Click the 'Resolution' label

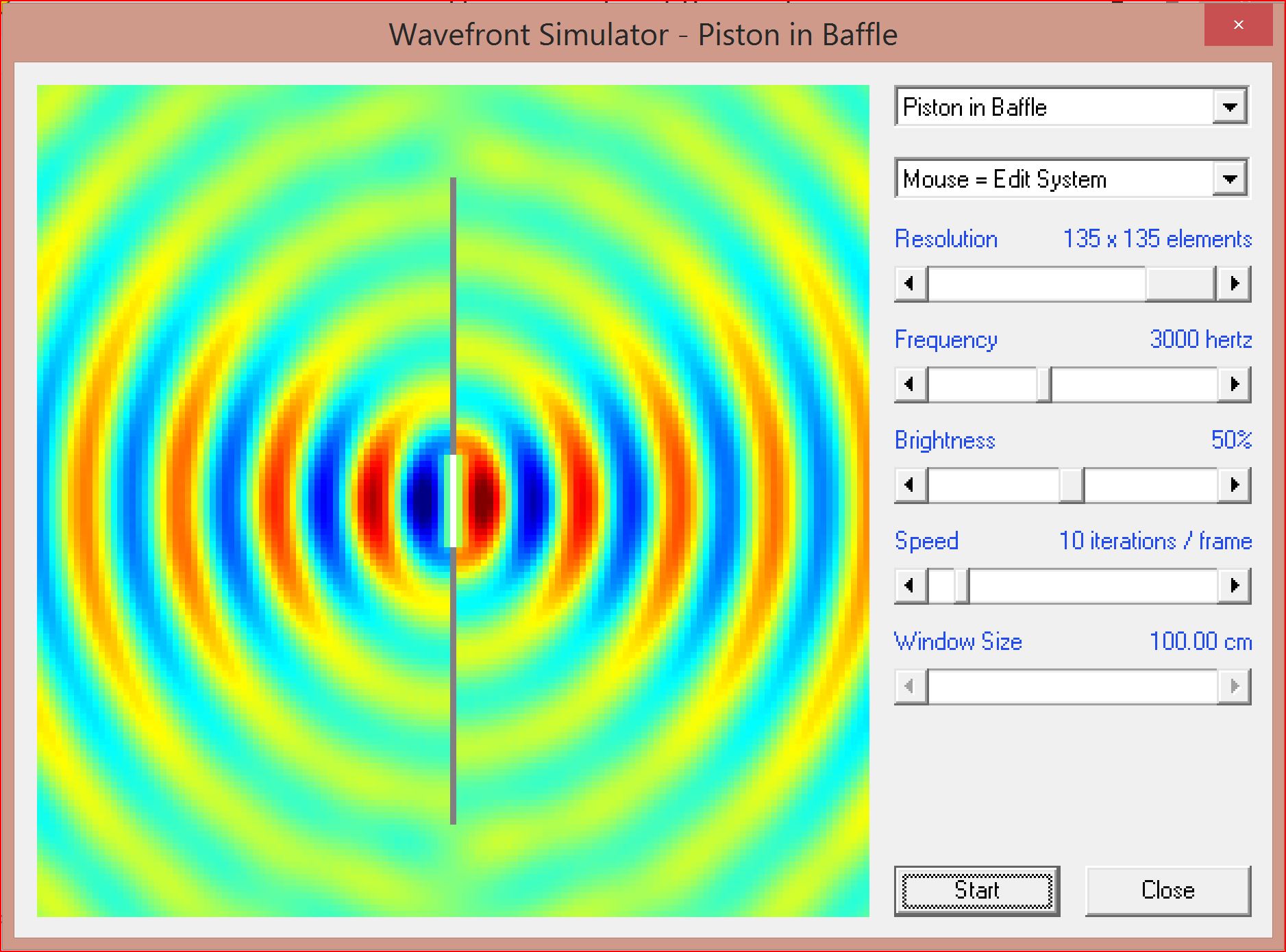946,239
